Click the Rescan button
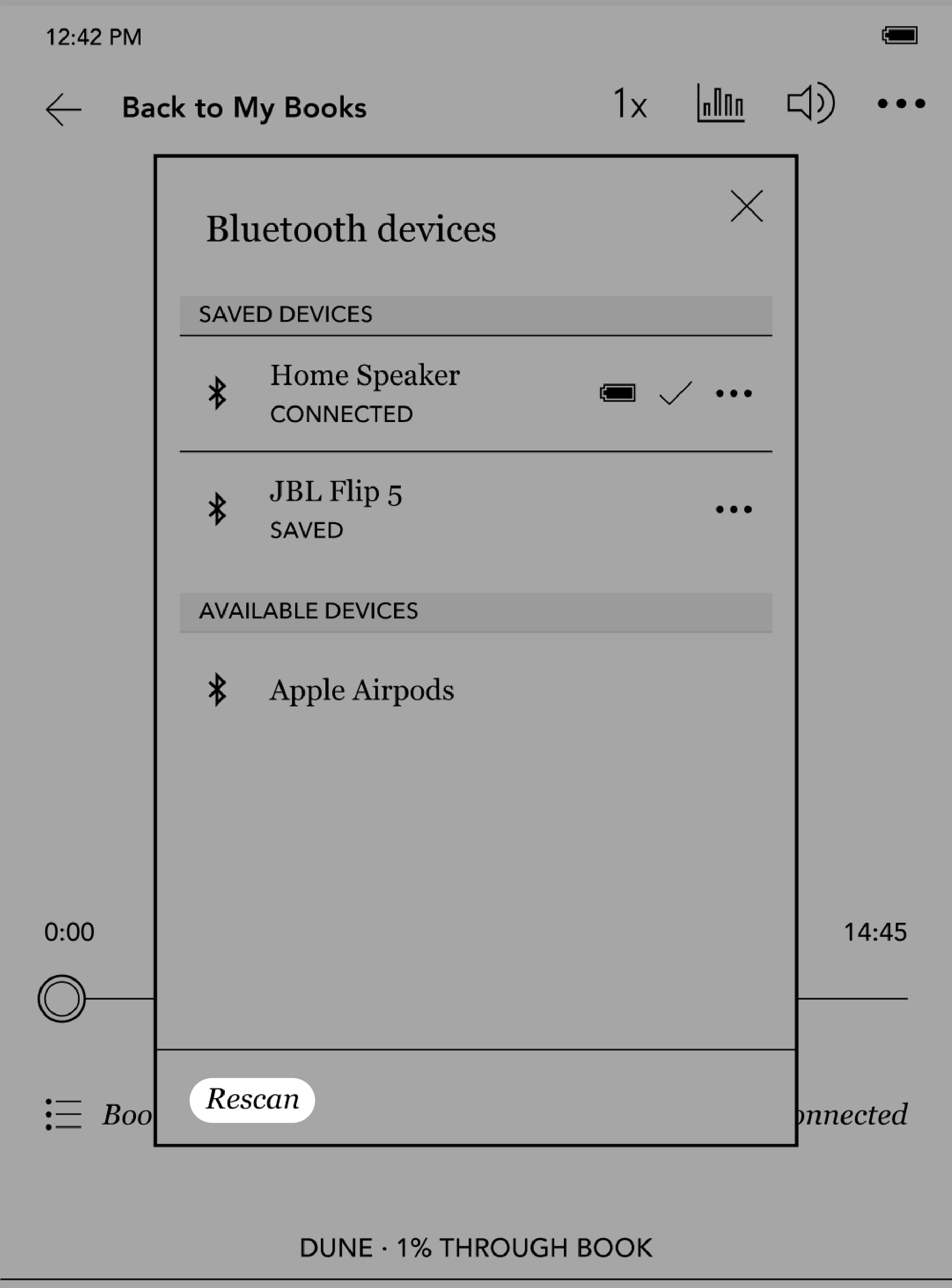952x1288 pixels. pos(252,1099)
